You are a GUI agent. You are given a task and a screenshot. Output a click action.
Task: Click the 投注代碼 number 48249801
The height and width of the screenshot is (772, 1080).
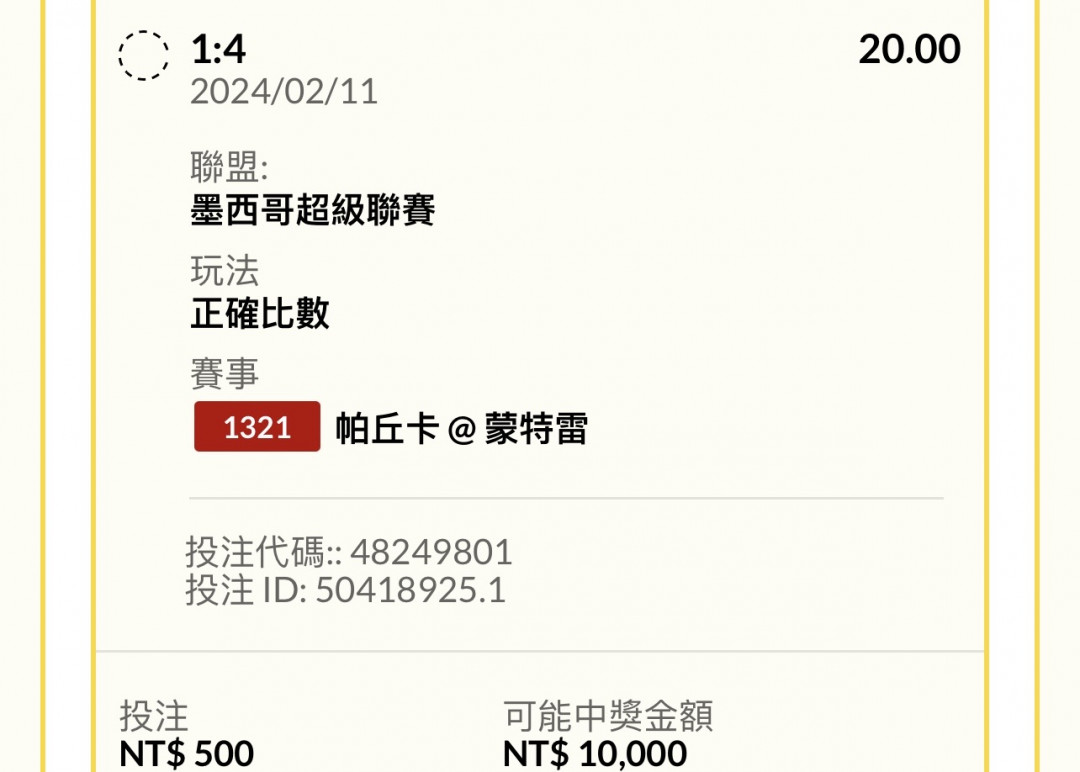[x=431, y=552]
